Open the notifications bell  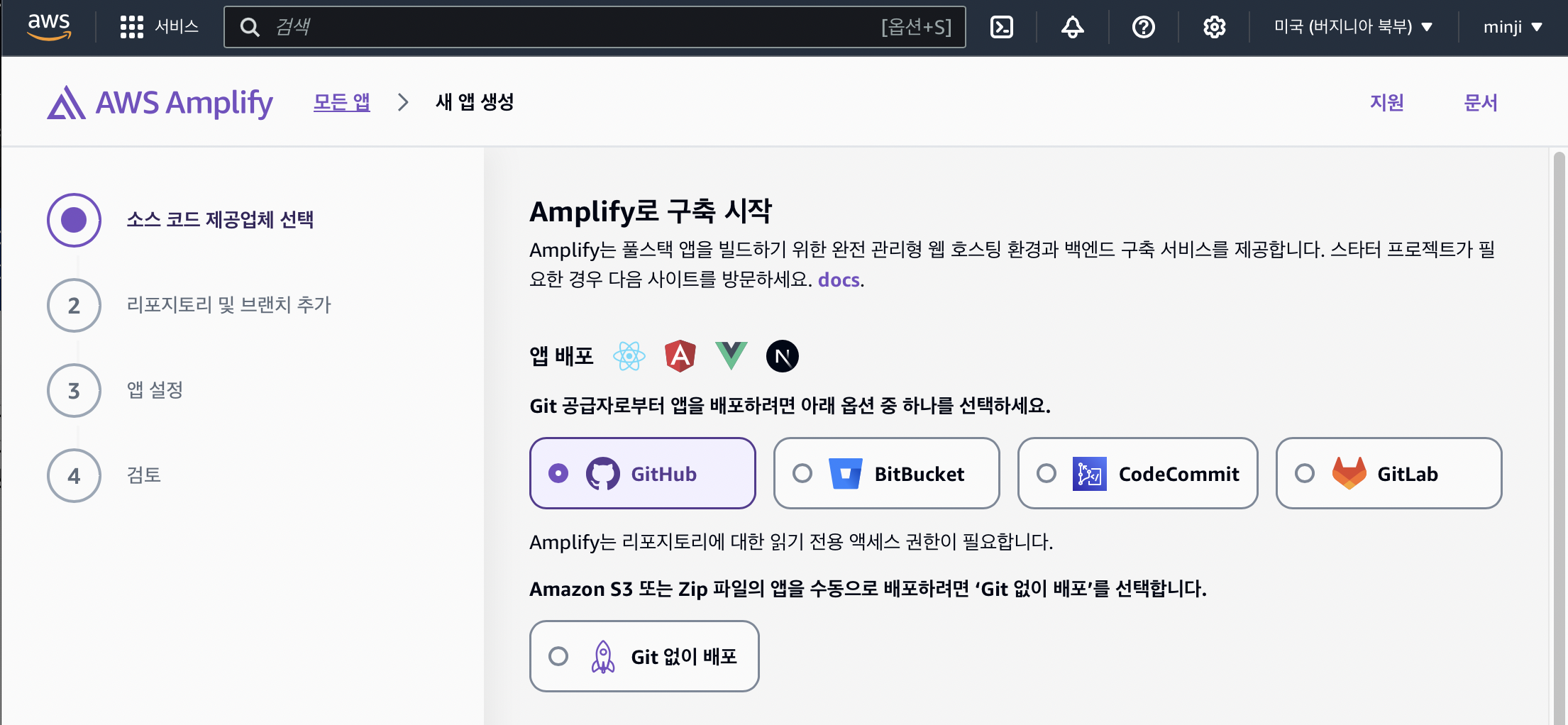click(1072, 27)
